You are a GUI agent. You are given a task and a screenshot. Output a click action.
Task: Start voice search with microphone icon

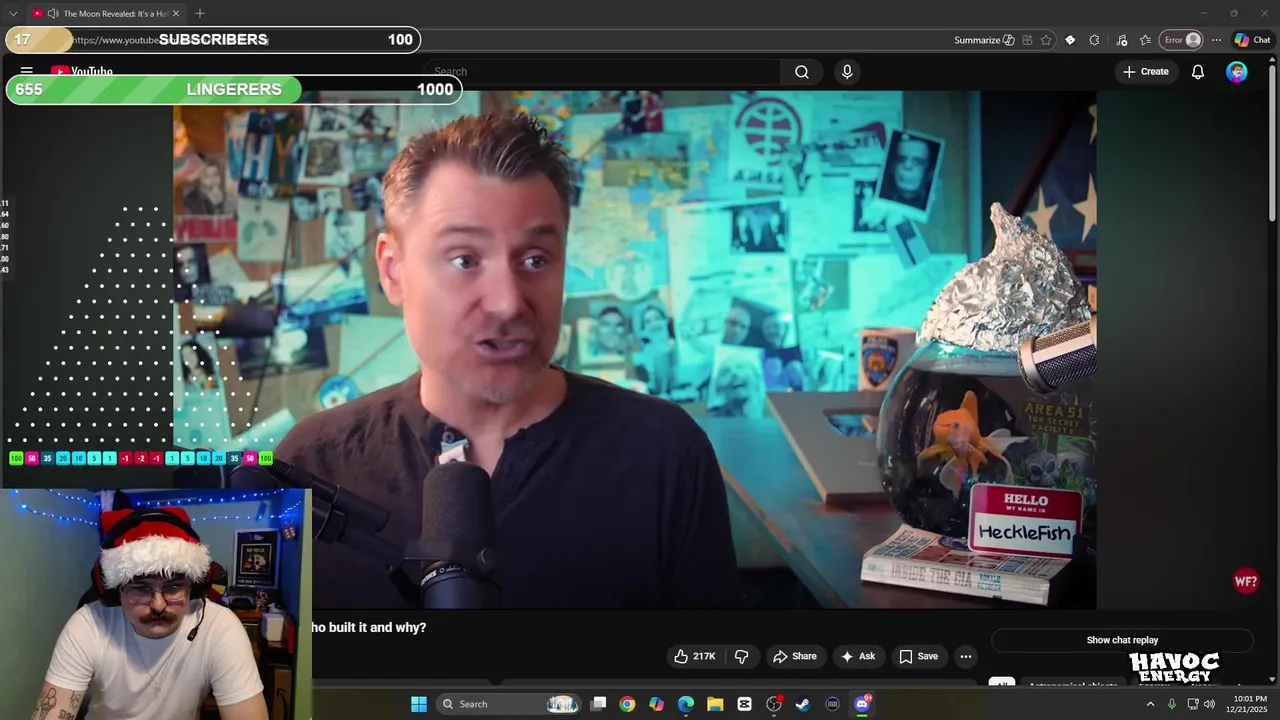tap(847, 72)
